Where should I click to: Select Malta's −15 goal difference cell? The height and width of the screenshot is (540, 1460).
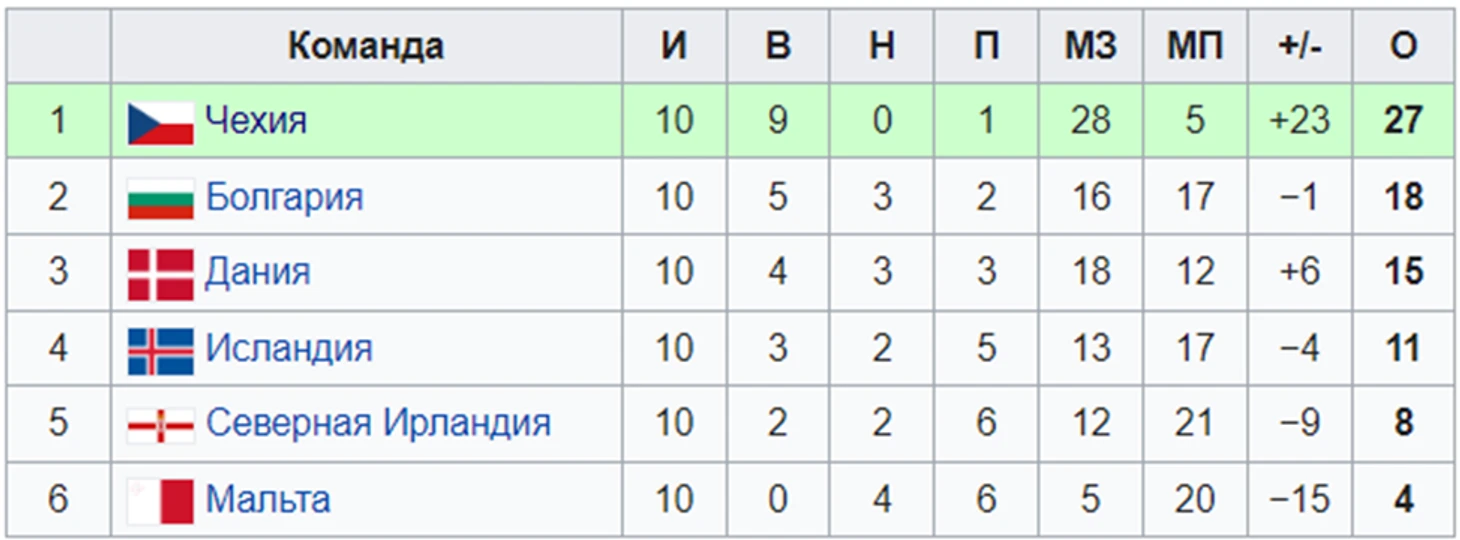point(1300,499)
